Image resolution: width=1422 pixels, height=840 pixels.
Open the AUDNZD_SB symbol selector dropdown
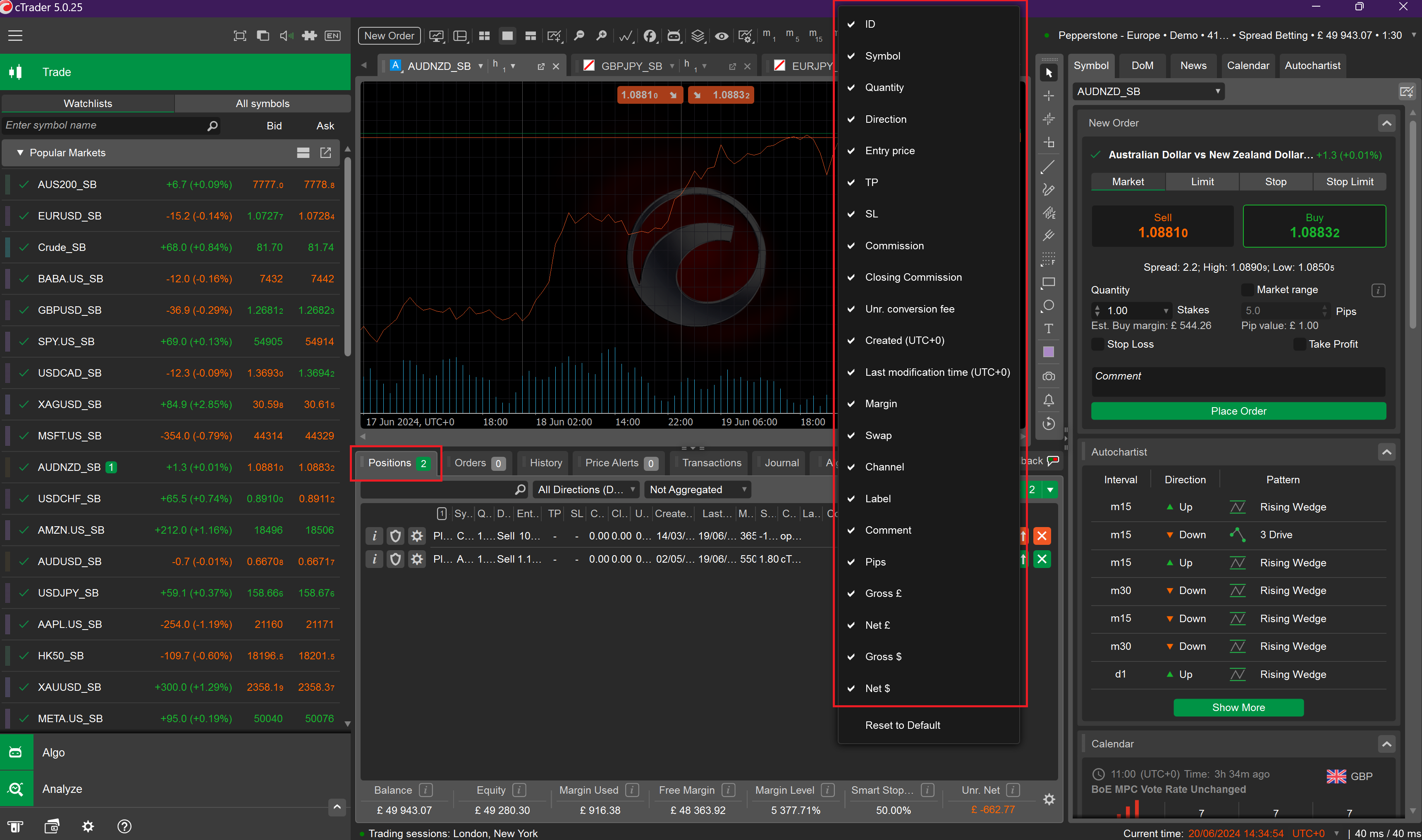point(1148,91)
